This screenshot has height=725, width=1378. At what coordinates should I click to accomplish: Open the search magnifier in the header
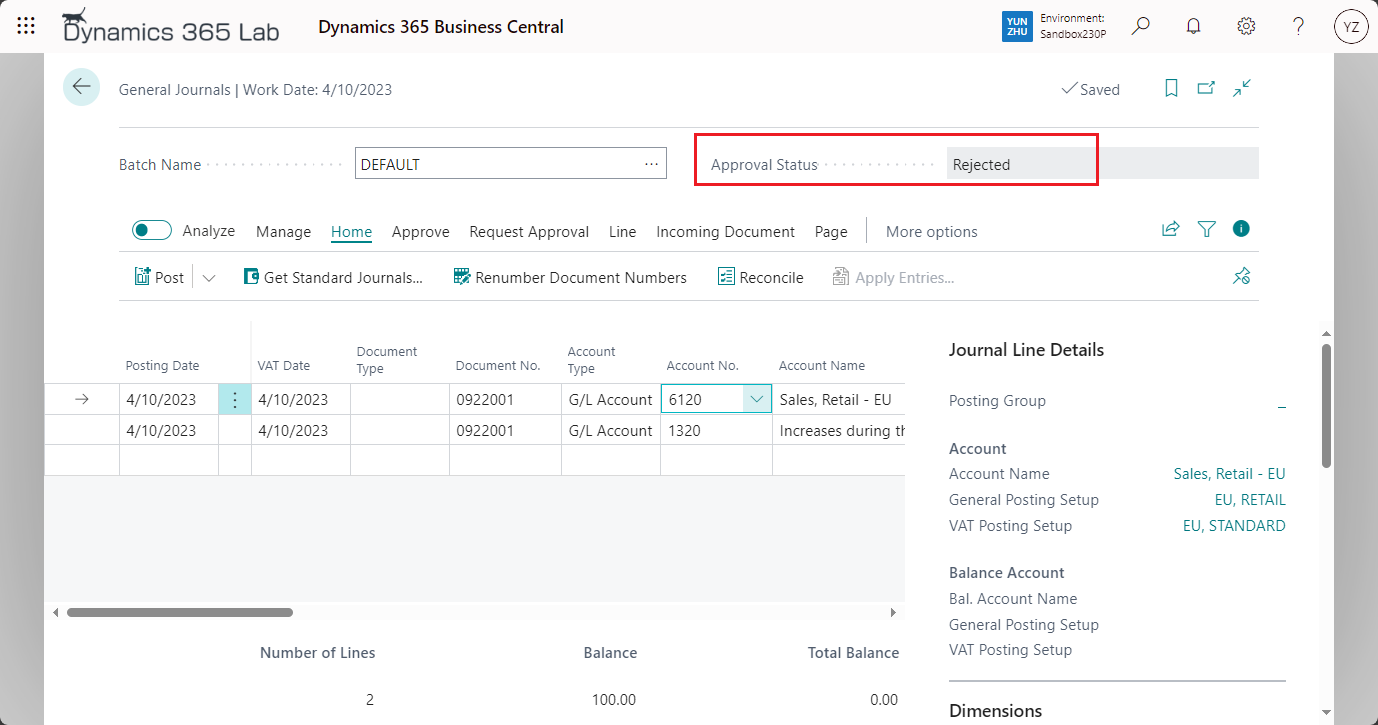(1140, 26)
